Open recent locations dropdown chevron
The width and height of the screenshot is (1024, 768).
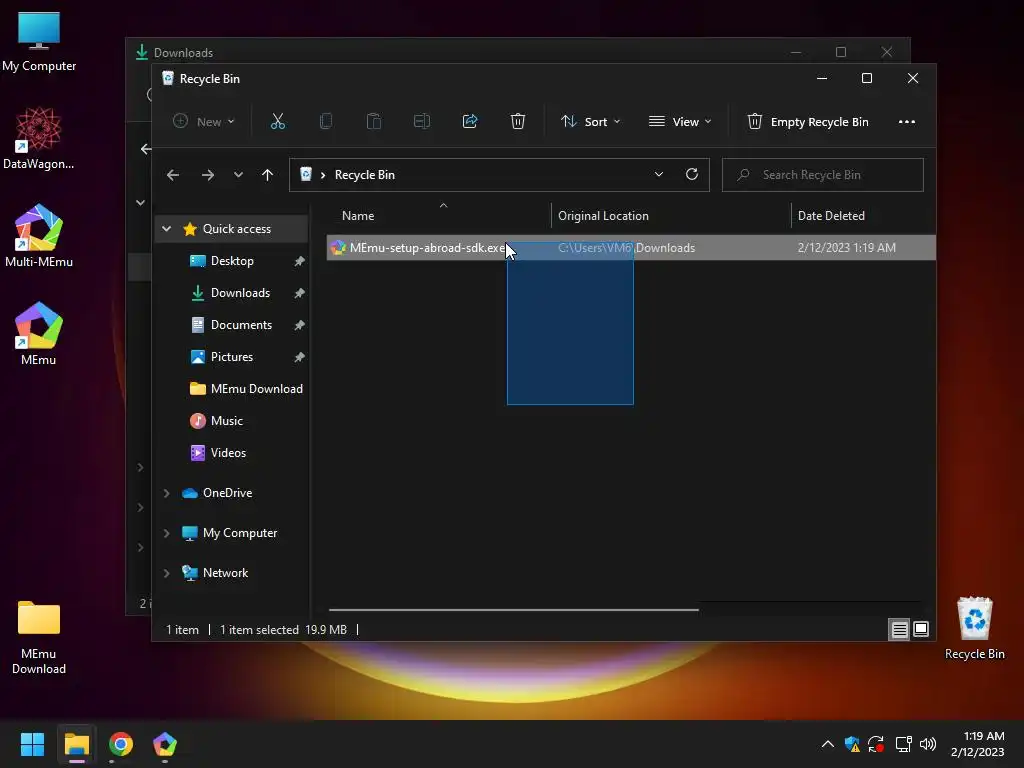(238, 175)
